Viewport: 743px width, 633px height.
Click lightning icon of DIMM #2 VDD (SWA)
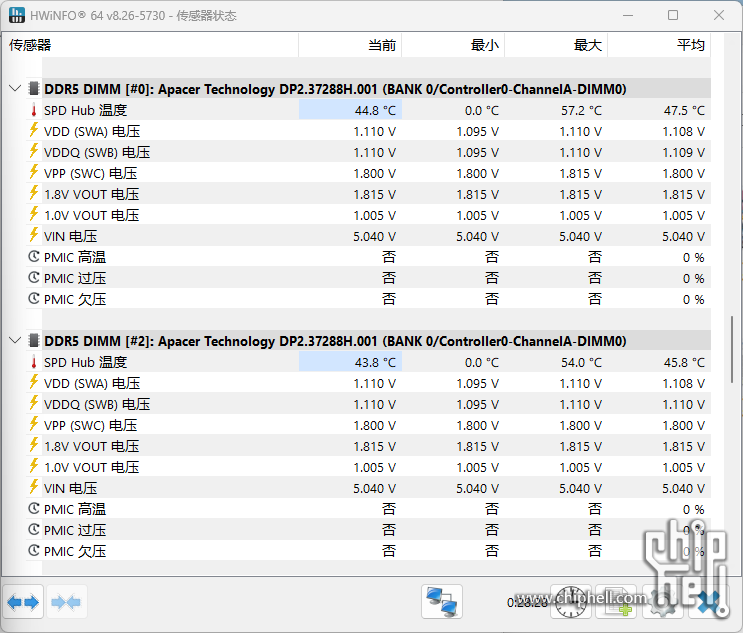[34, 382]
